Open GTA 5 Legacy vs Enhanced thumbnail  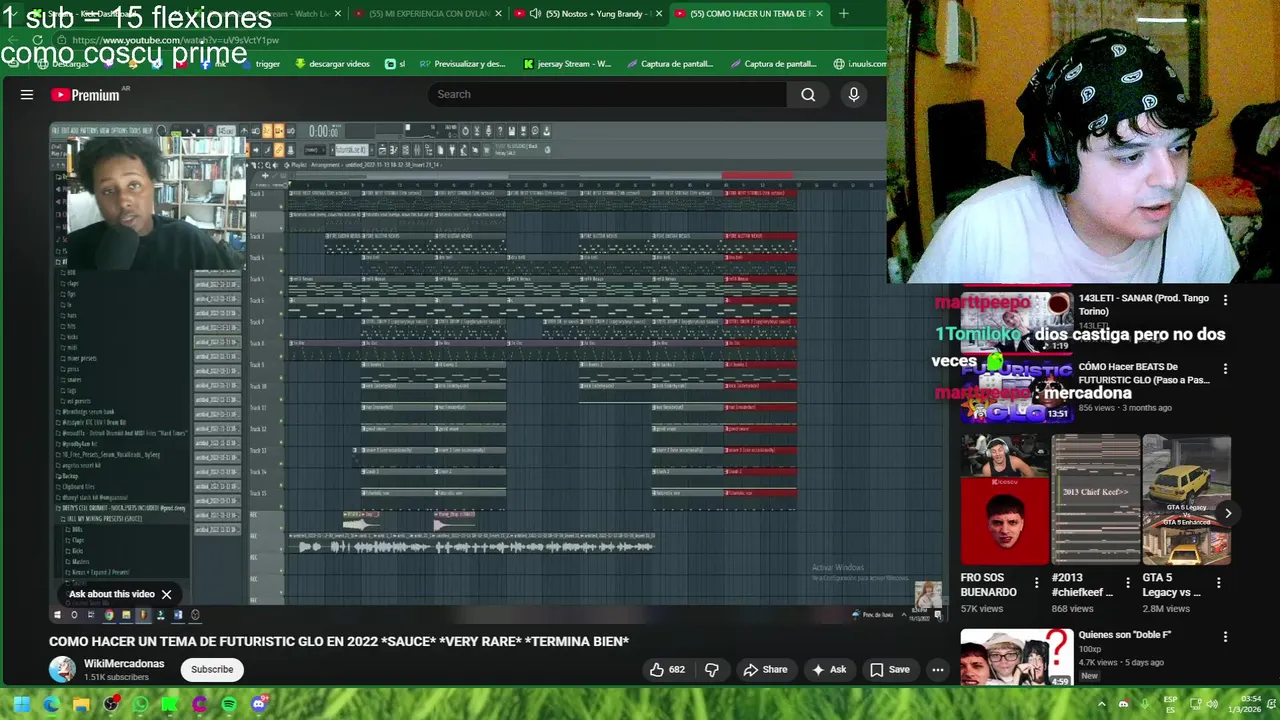1186,500
